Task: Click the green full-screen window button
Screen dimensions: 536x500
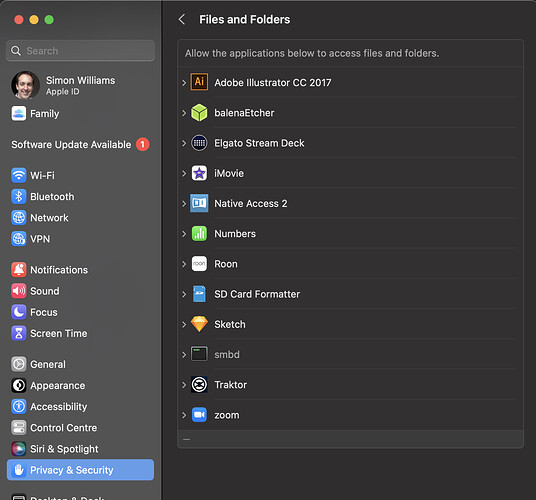Action: click(x=49, y=19)
